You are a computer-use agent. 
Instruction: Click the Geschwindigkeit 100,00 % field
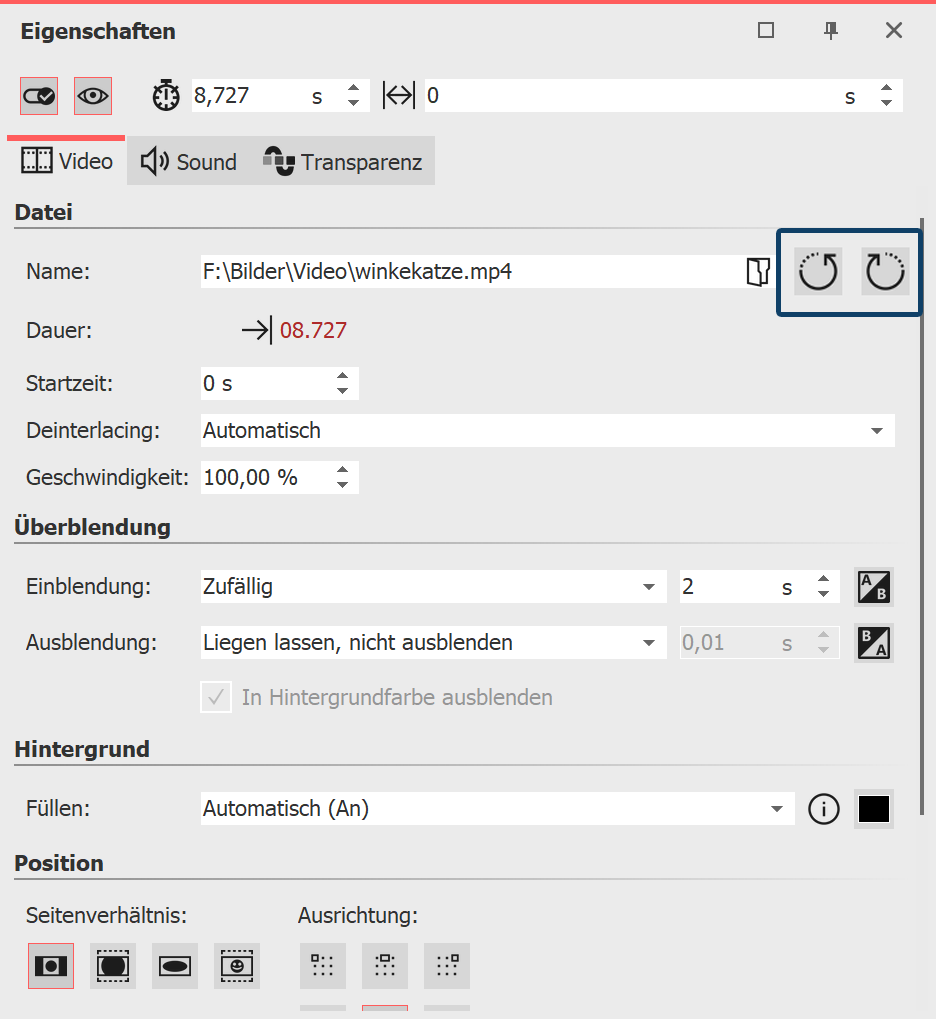click(x=265, y=478)
